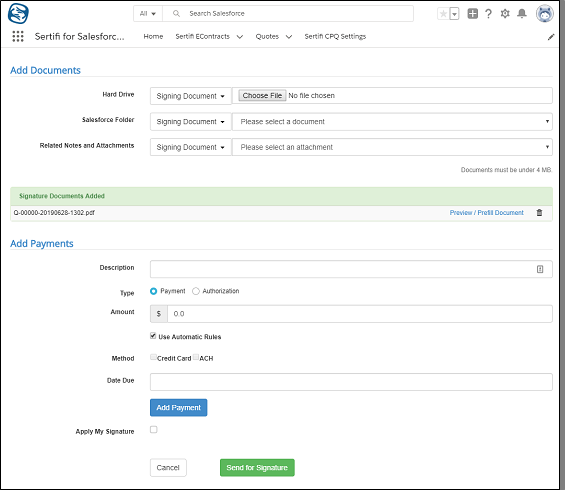Open the favorites list dropdown arrow
Image resolution: width=565 pixels, height=490 pixels.
pyautogui.click(x=454, y=14)
